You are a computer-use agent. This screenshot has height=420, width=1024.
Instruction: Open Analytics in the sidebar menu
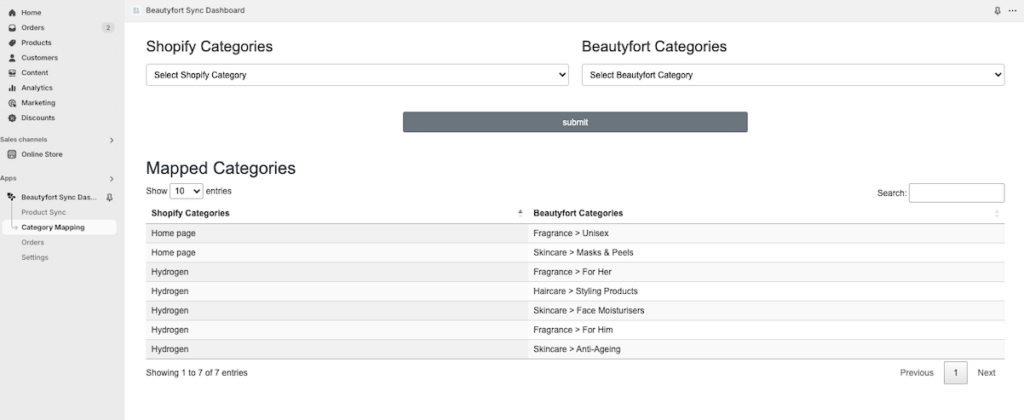37,88
